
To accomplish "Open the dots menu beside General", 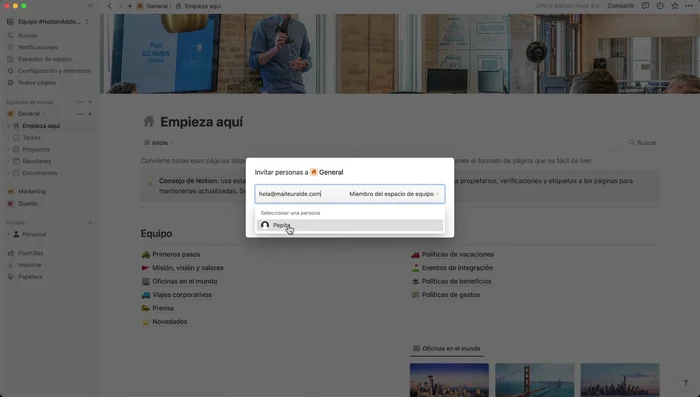I will pos(80,114).
